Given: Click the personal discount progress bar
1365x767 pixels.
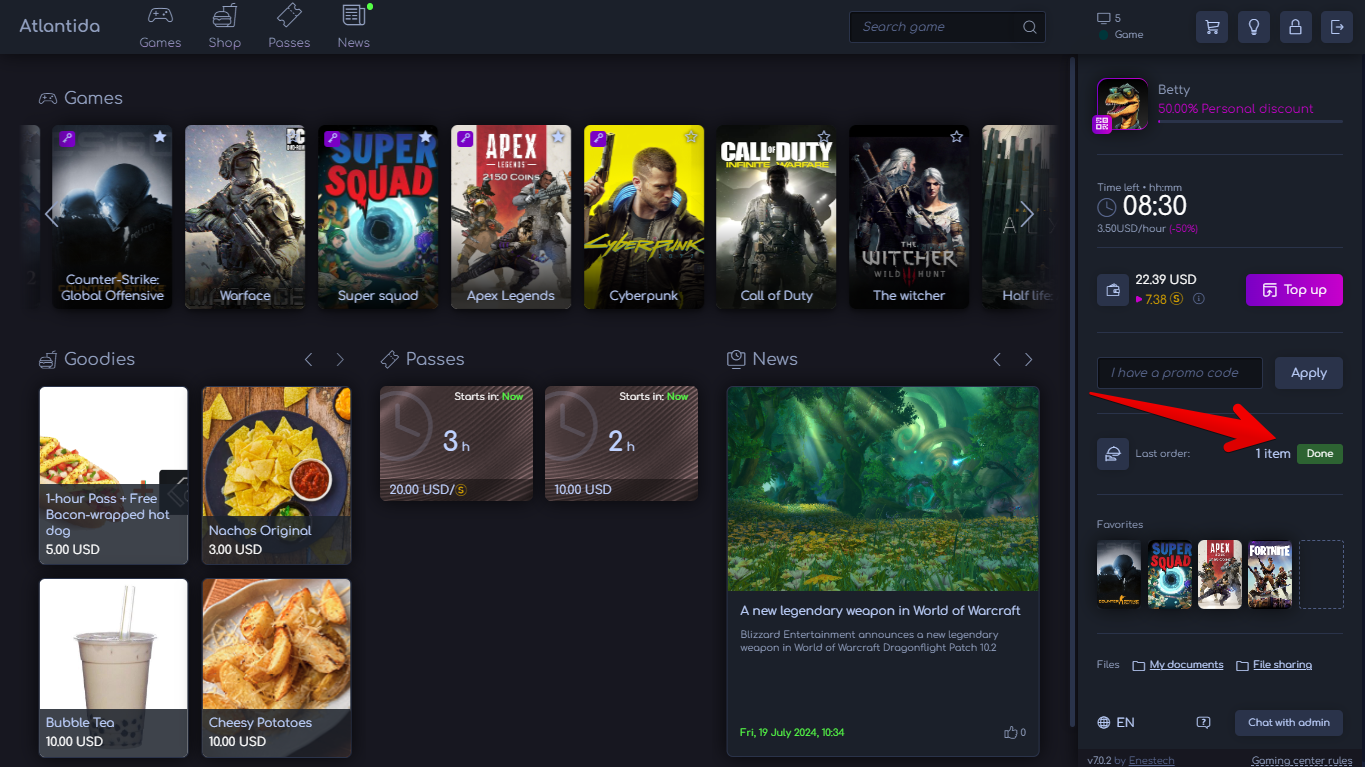Looking at the screenshot, I should click(1250, 121).
